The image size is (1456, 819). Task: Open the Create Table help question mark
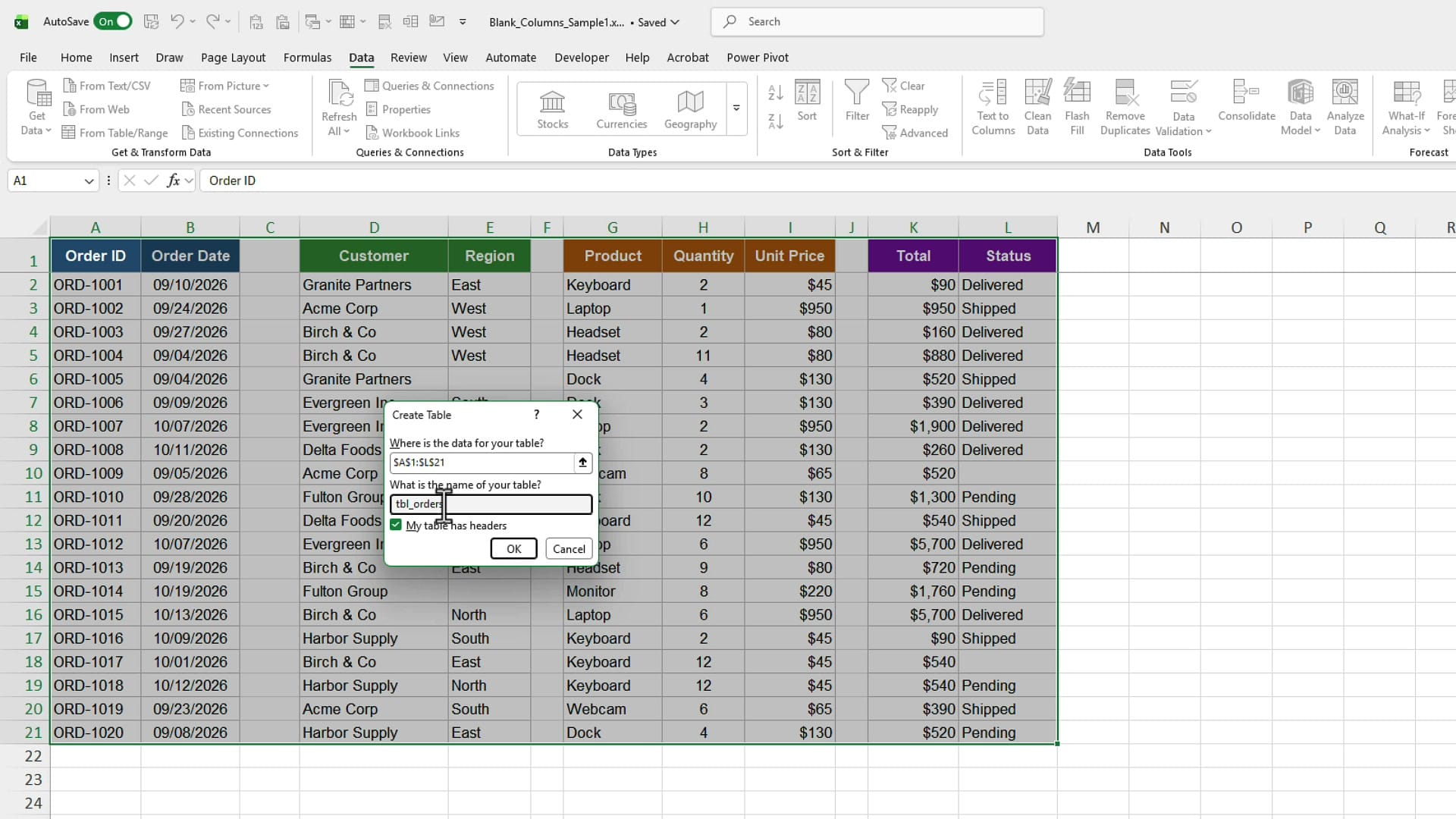coord(536,414)
